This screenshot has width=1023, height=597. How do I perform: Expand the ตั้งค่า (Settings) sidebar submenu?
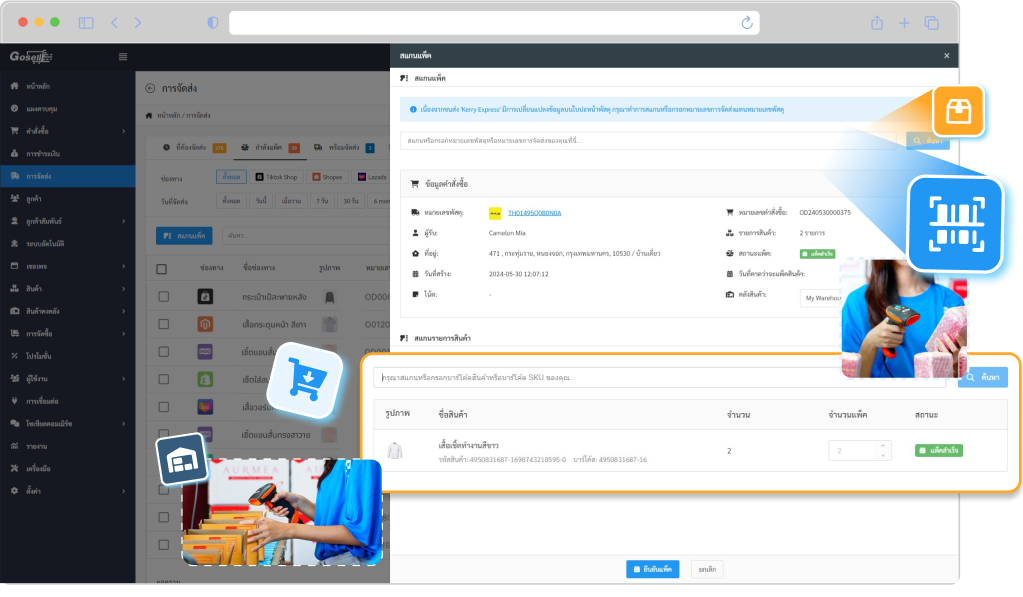[x=124, y=491]
